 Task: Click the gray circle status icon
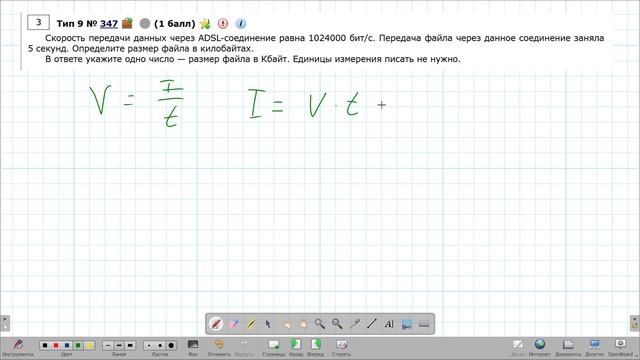[x=144, y=24]
